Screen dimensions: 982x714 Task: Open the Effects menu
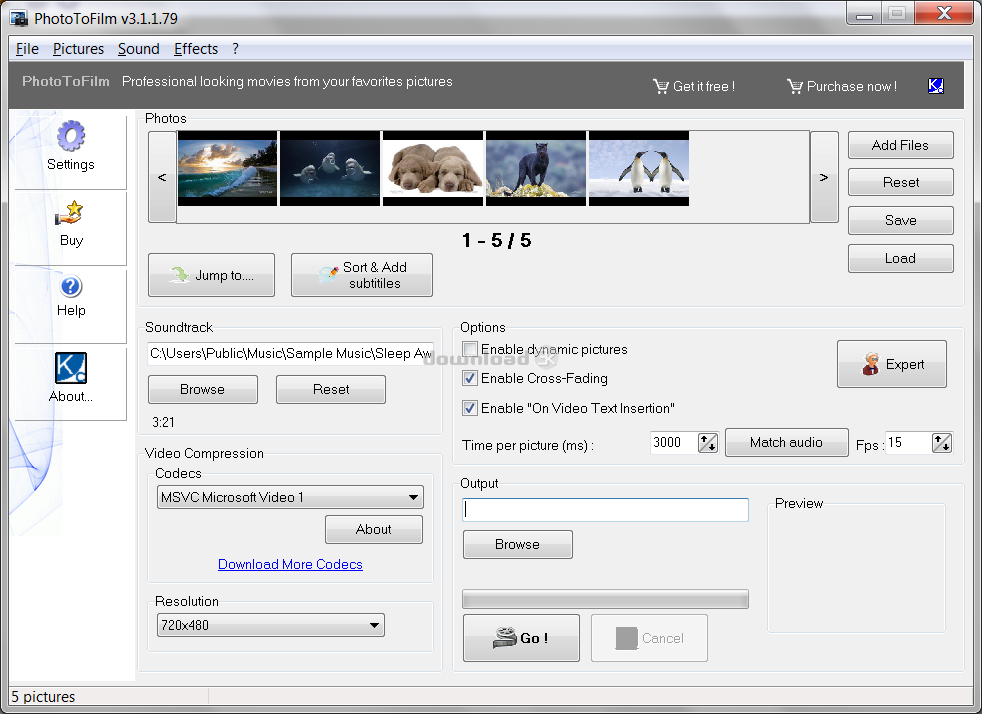coord(196,49)
